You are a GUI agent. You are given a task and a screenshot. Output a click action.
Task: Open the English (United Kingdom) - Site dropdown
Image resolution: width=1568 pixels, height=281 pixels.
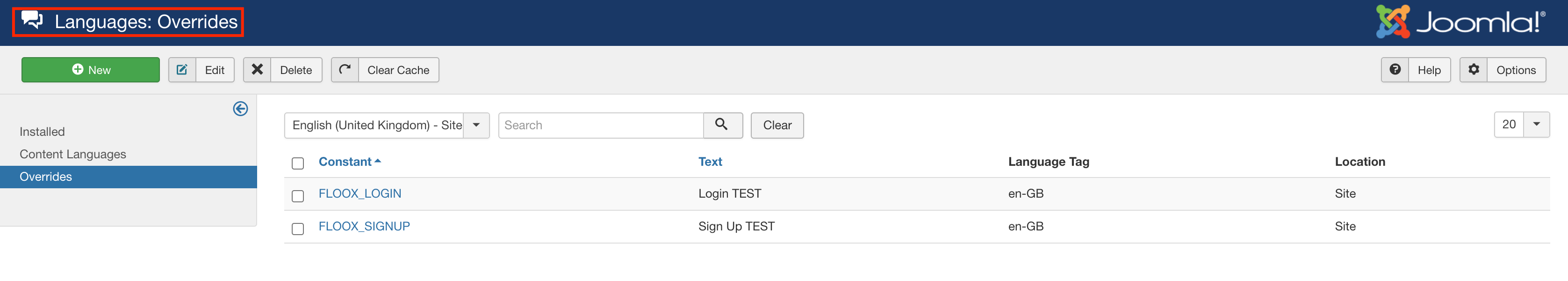click(387, 125)
